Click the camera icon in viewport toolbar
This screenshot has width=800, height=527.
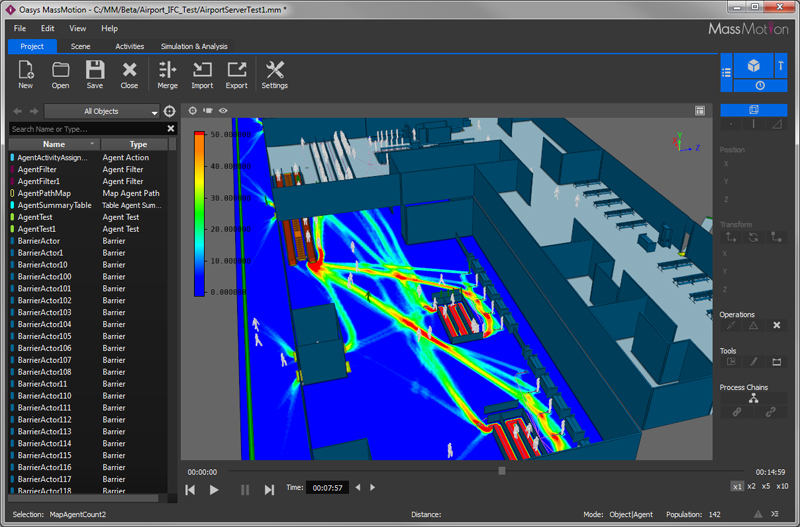pyautogui.click(x=208, y=110)
